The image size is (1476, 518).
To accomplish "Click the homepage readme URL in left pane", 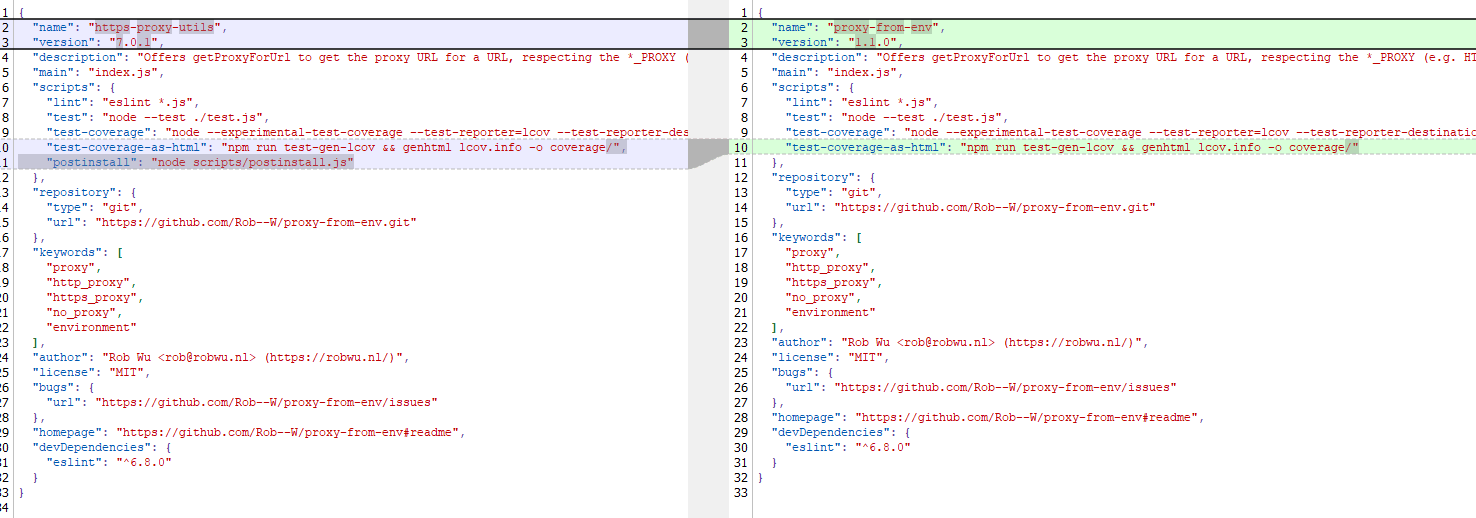I will pyautogui.click(x=288, y=432).
